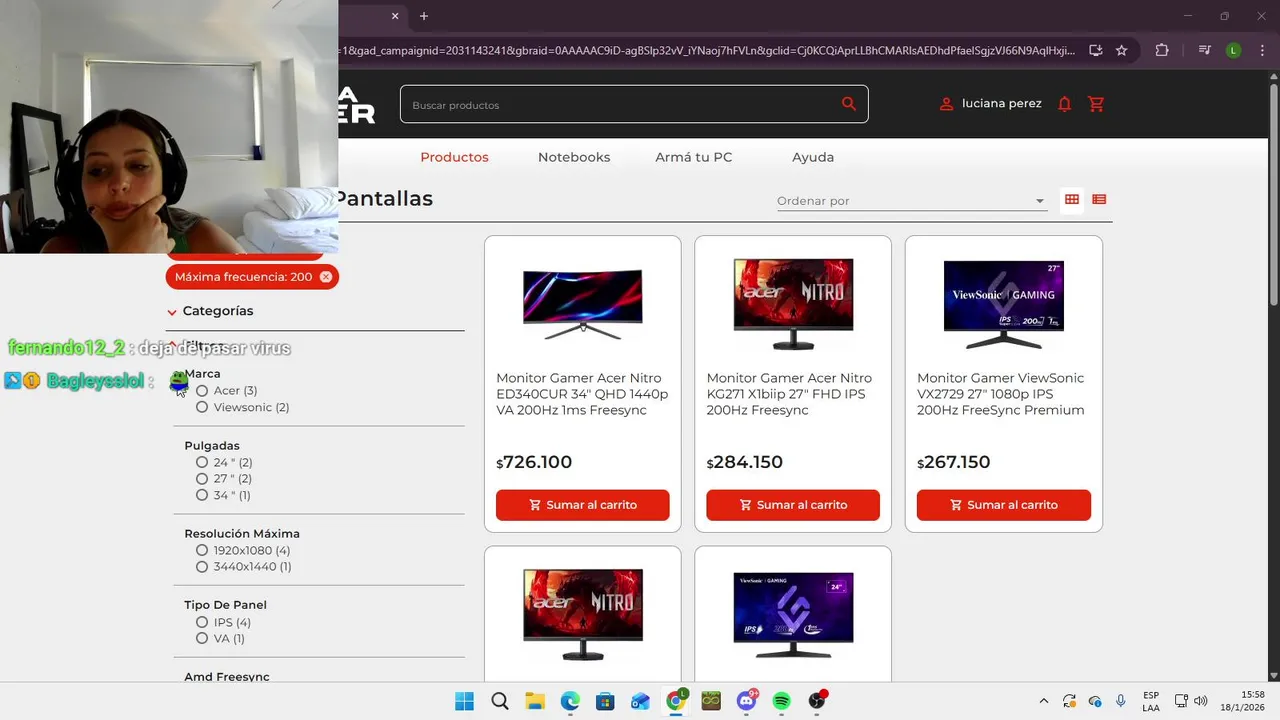Click the $267.150 price
Screen dimensions: 1280x720
954,462
